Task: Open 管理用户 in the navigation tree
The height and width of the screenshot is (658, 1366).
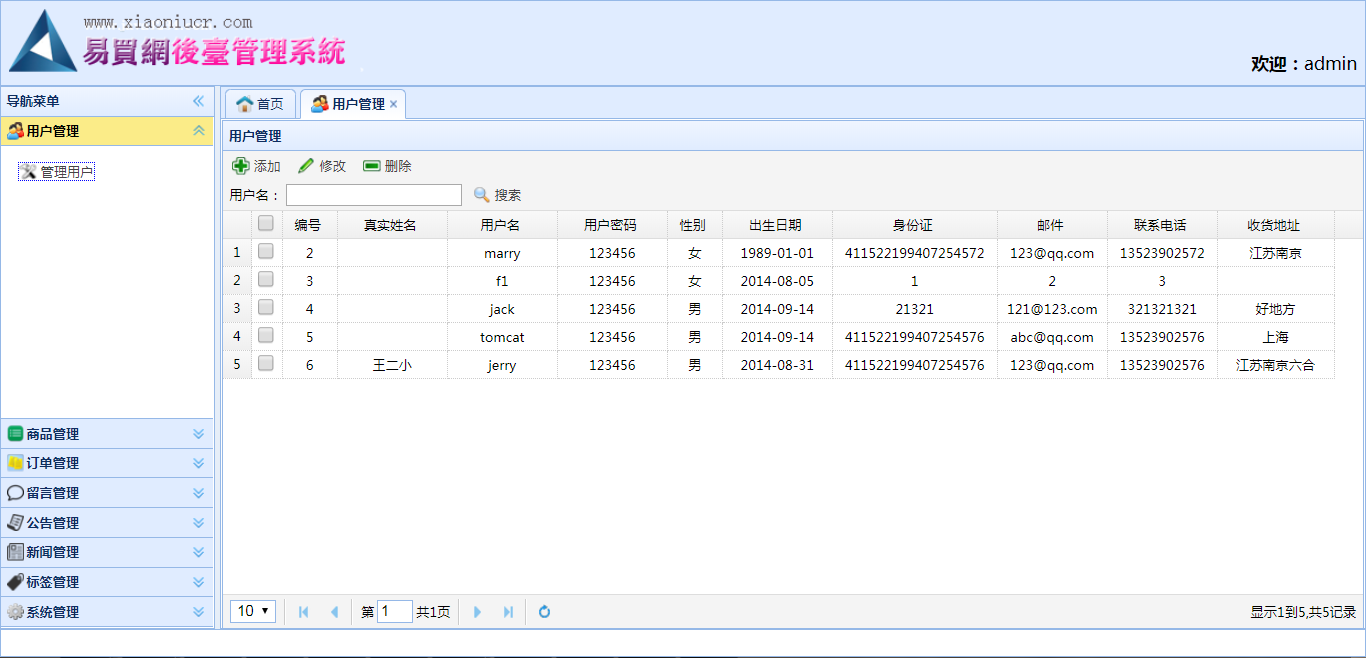Action: (x=67, y=172)
